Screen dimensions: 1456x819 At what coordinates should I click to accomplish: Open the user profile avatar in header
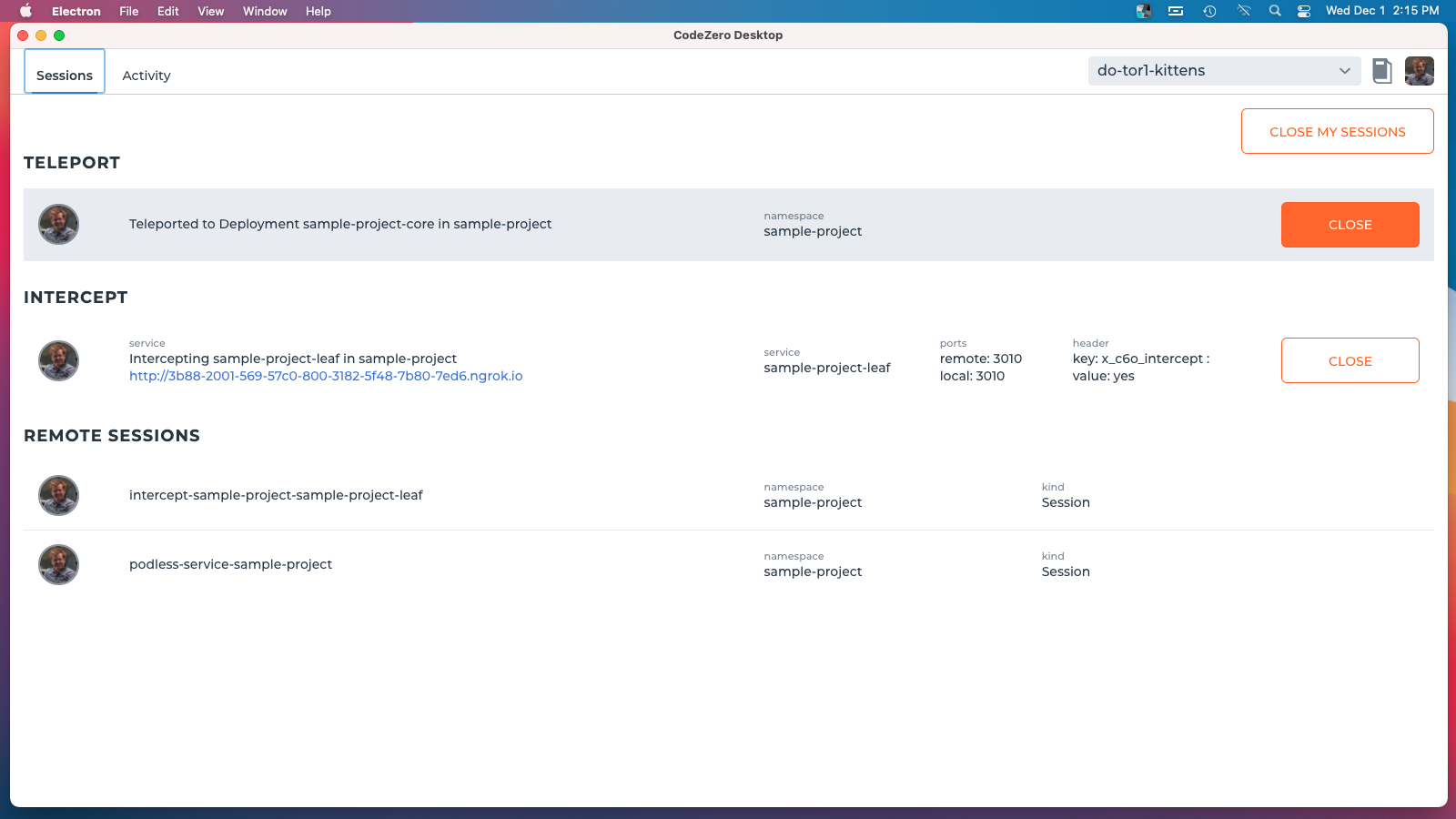(x=1420, y=71)
